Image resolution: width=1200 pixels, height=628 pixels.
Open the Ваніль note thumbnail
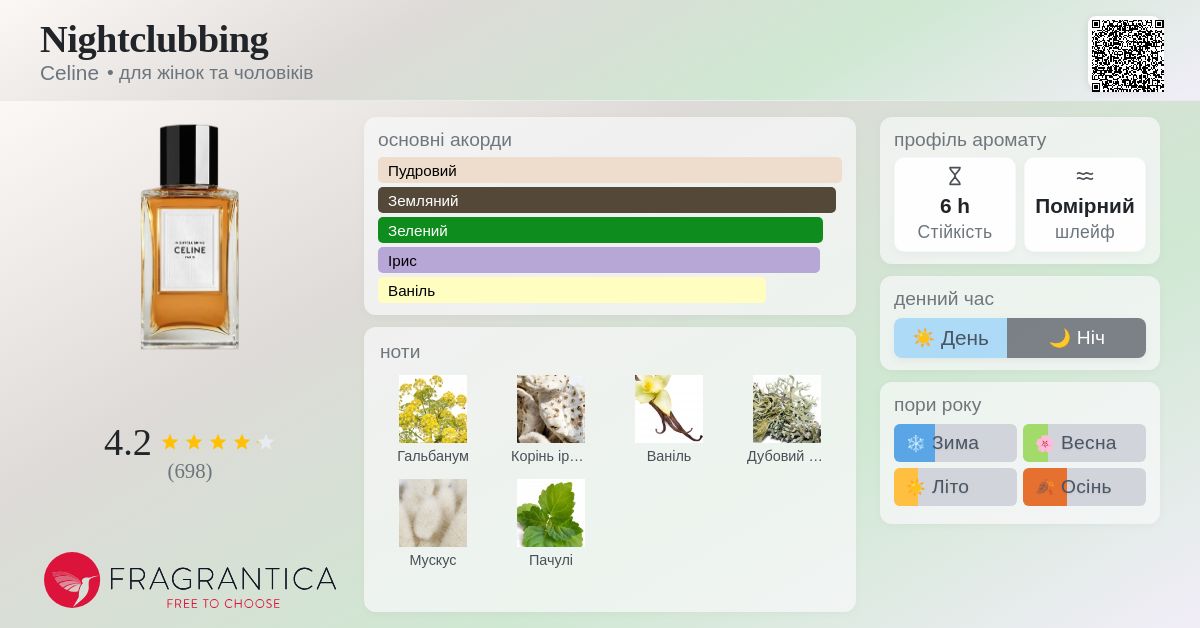click(669, 409)
